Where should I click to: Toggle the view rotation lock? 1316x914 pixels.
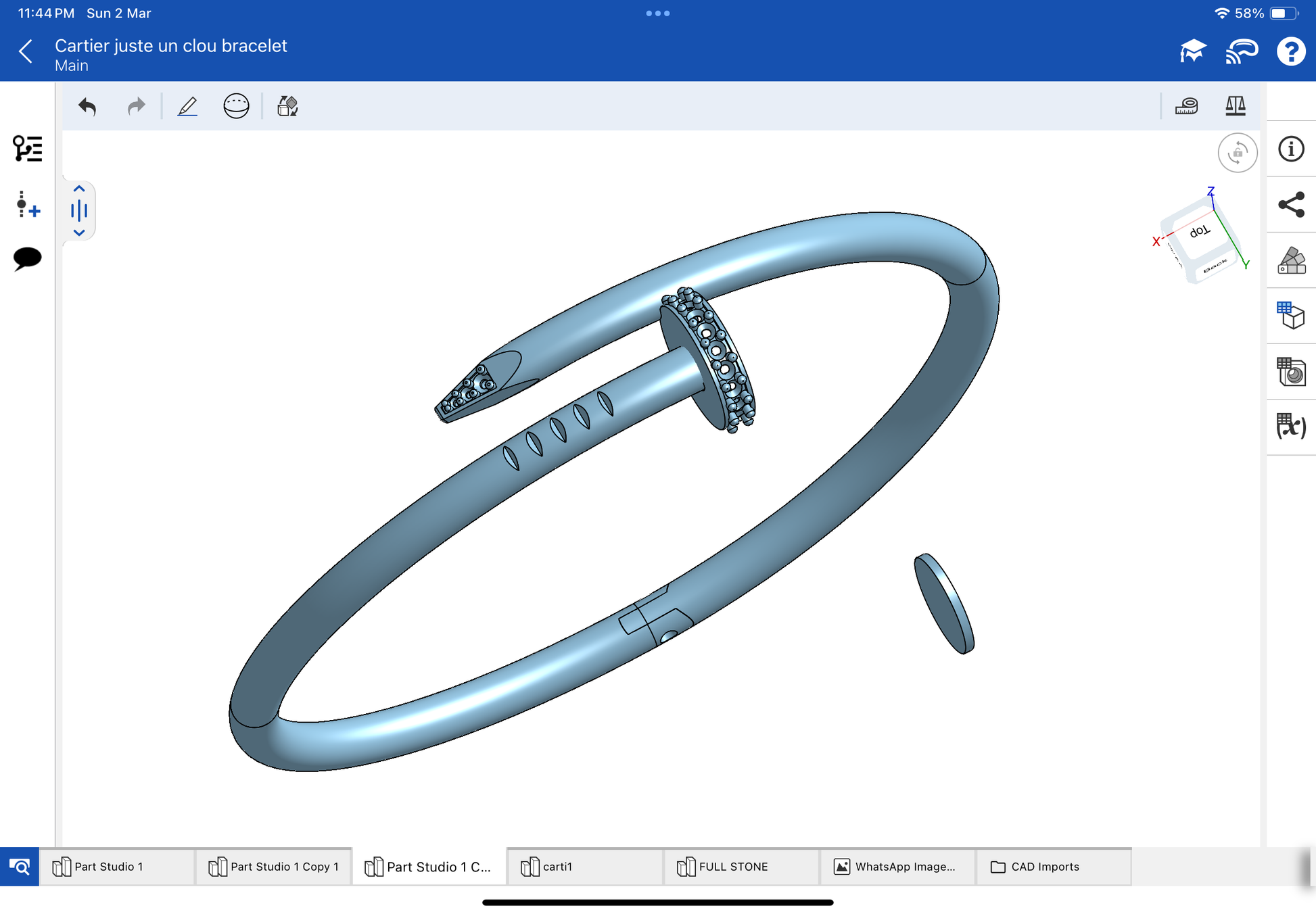tap(1237, 153)
